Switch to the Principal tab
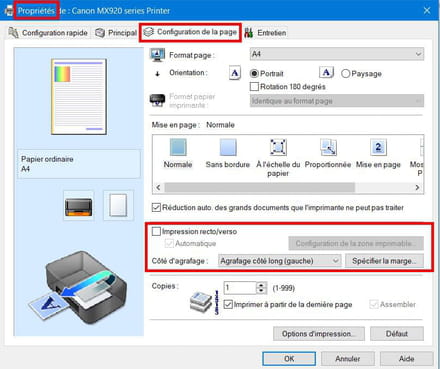The height and width of the screenshot is (369, 440). [116, 33]
